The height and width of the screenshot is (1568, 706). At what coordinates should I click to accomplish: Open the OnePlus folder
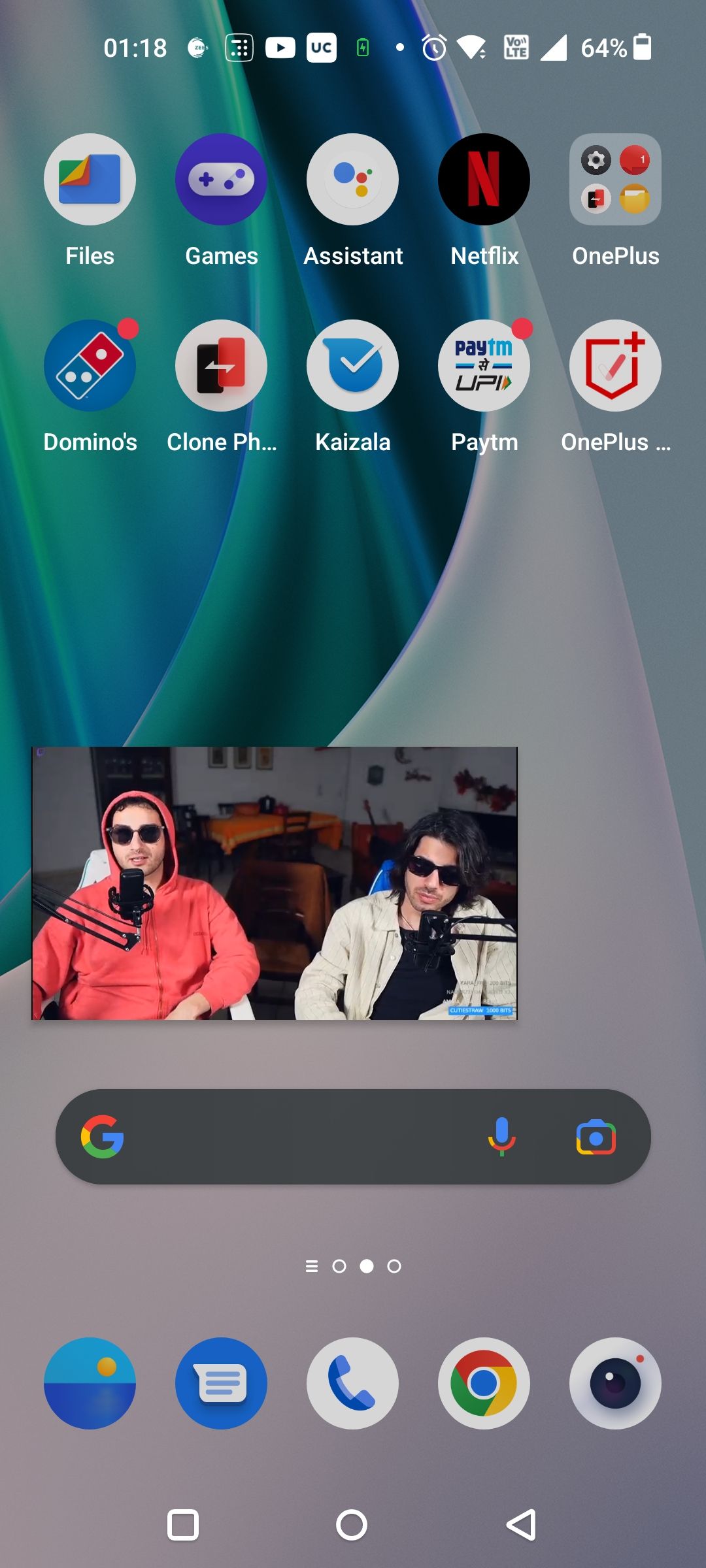pyautogui.click(x=615, y=180)
